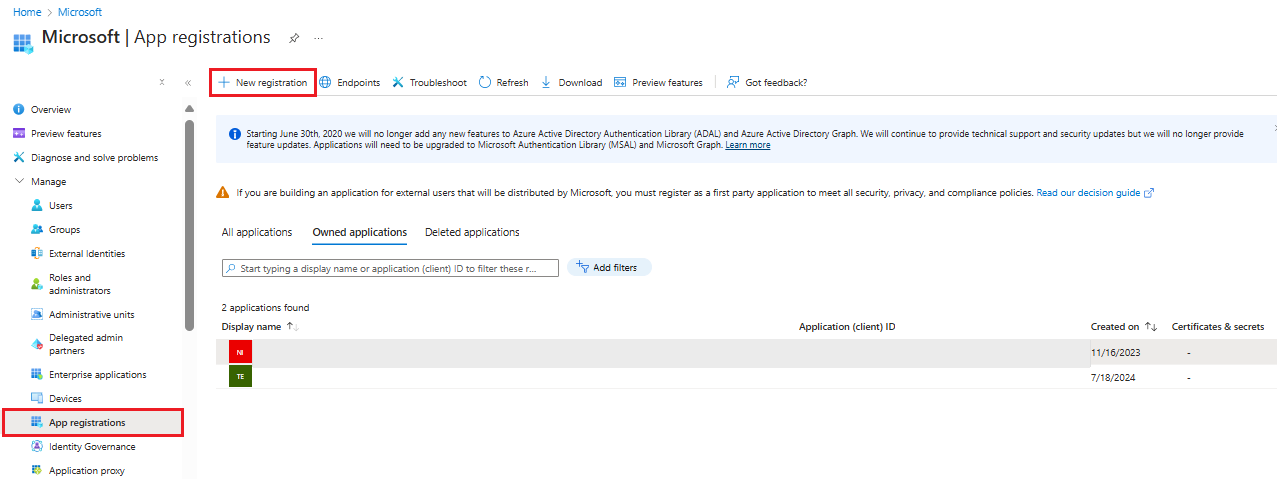The height and width of the screenshot is (479, 1277).
Task: Click Learn more in the ADAL notice
Action: coord(748,145)
